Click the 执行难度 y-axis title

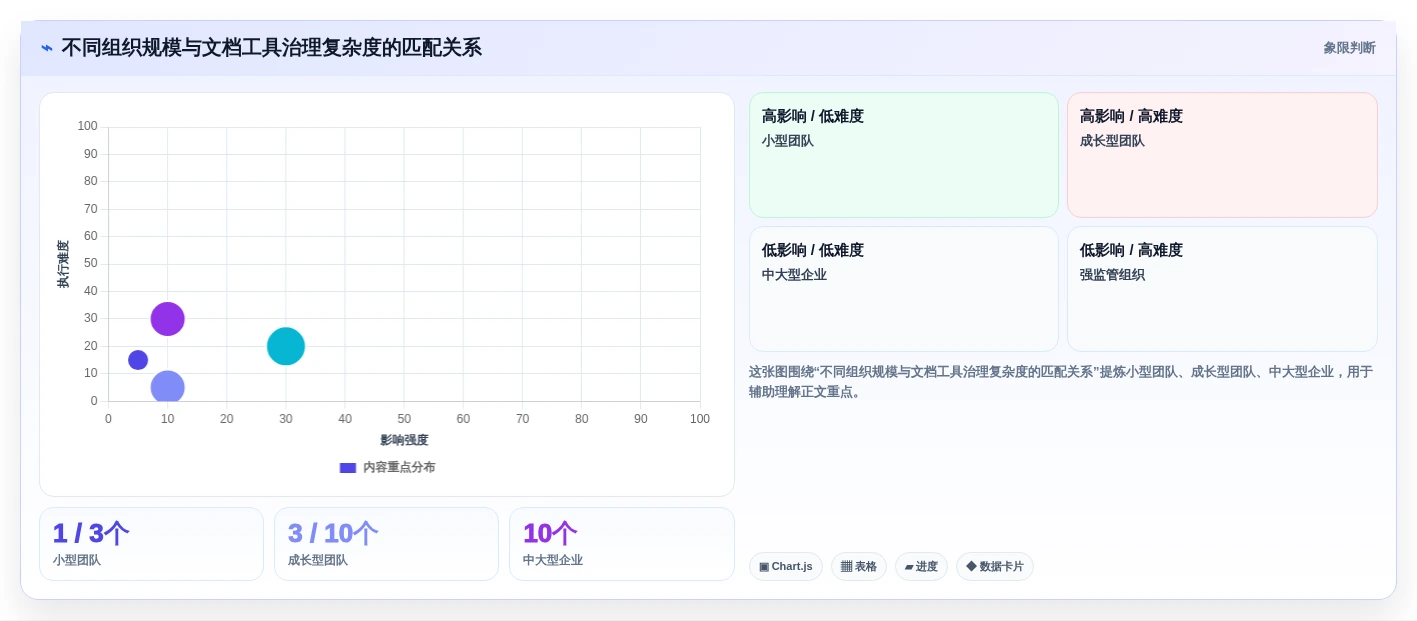(x=63, y=264)
